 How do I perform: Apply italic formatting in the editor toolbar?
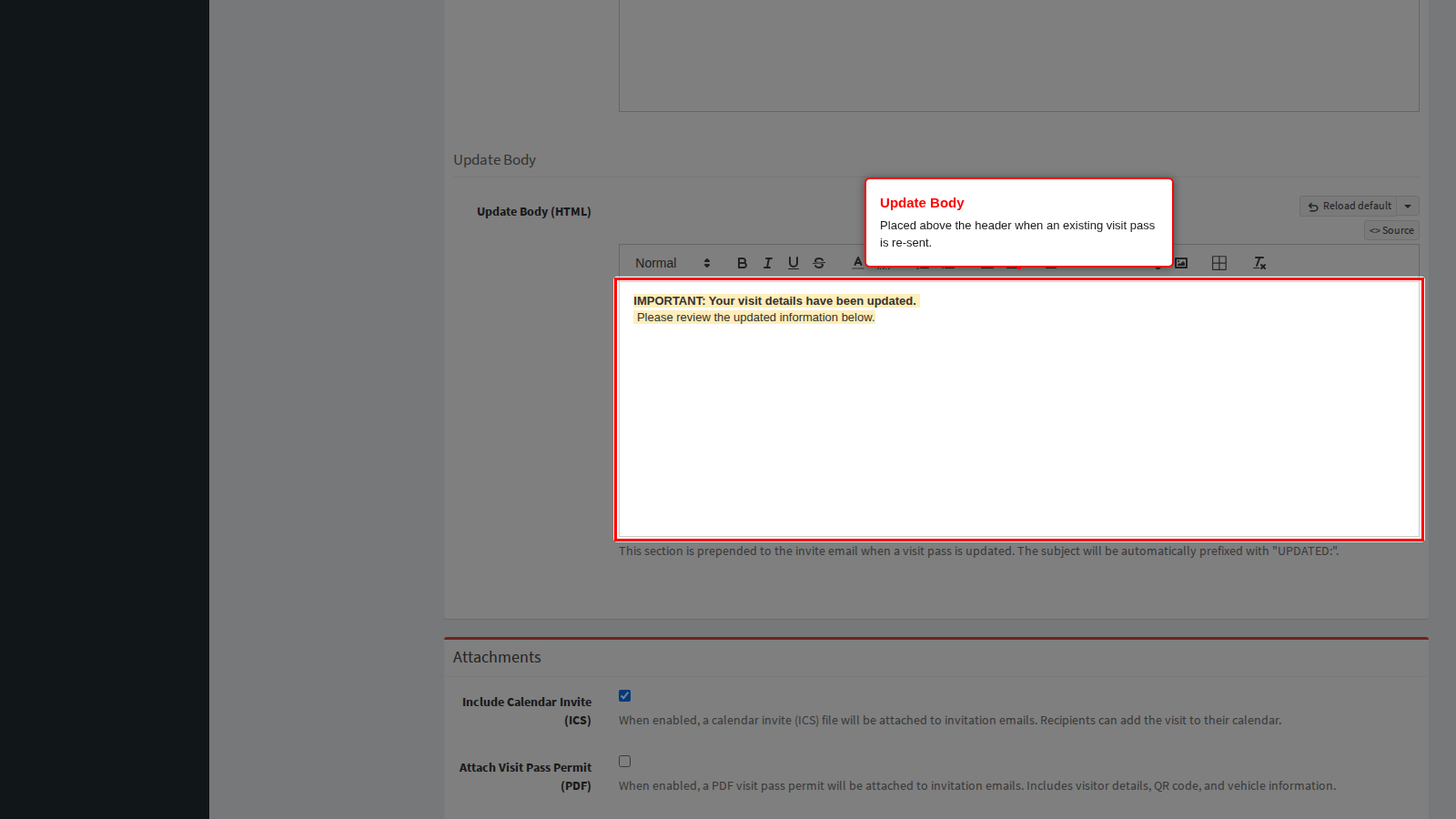coord(767,263)
